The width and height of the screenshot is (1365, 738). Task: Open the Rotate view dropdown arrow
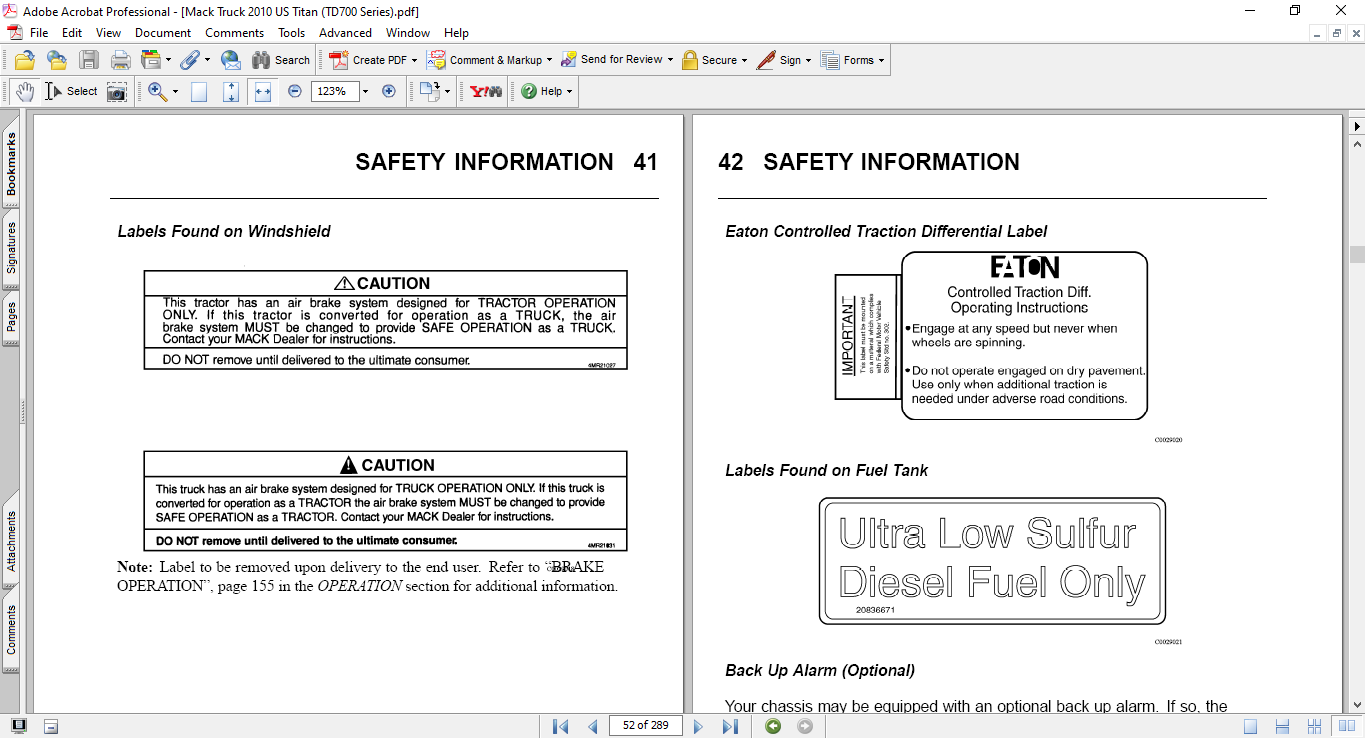tap(447, 91)
